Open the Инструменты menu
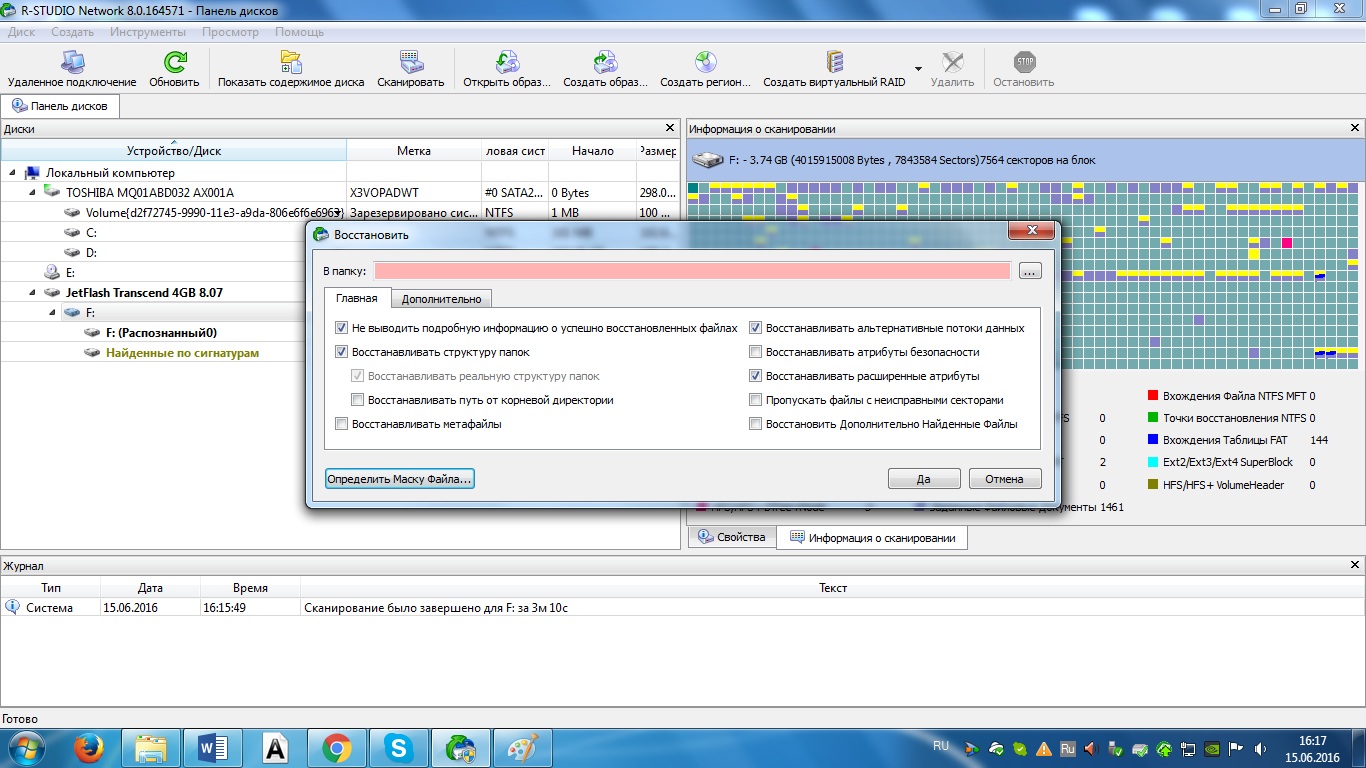This screenshot has width=1366, height=768. click(x=148, y=32)
